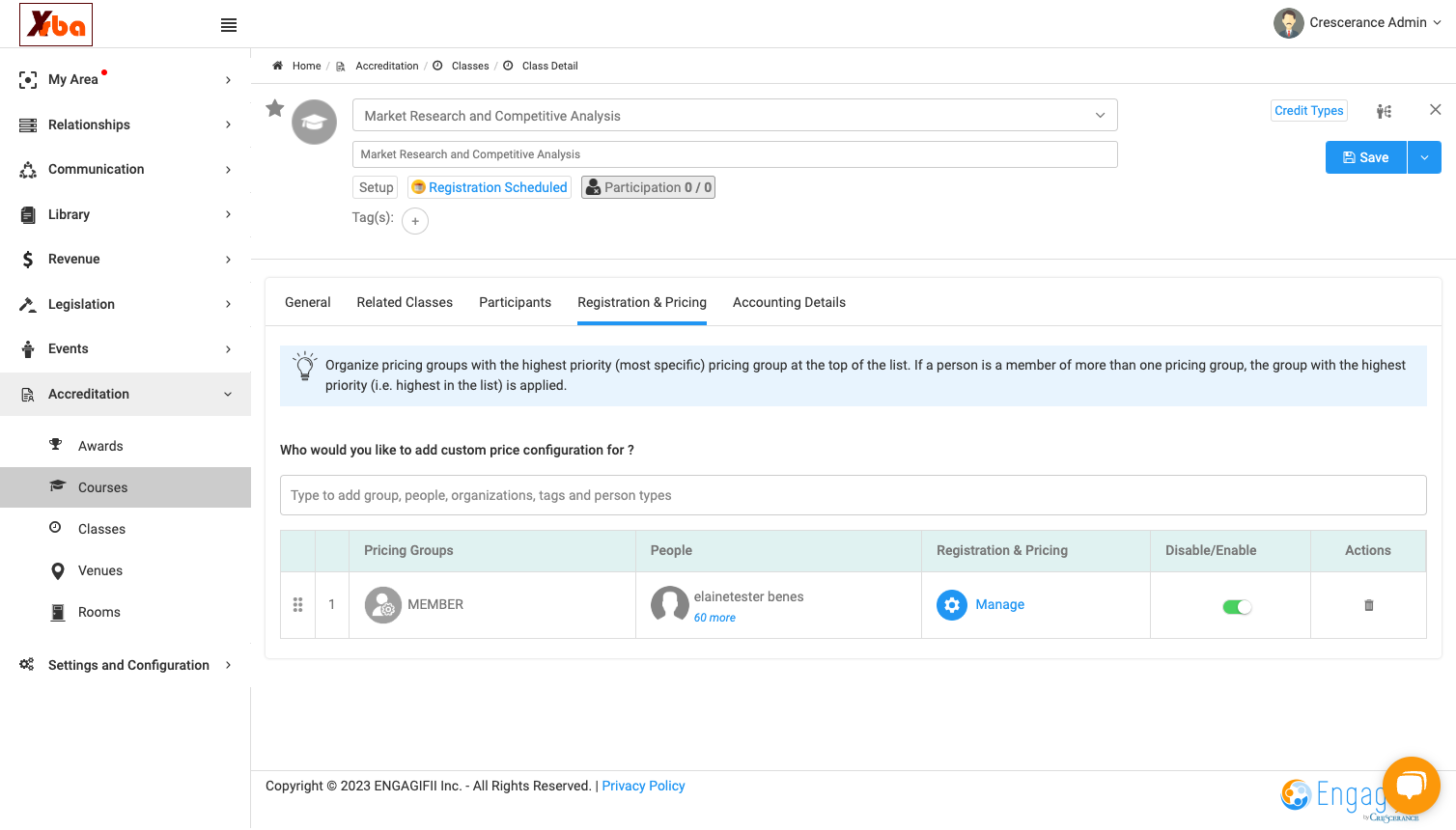The width and height of the screenshot is (1456, 830).
Task: Show the 60 more people link
Action: pos(714,618)
